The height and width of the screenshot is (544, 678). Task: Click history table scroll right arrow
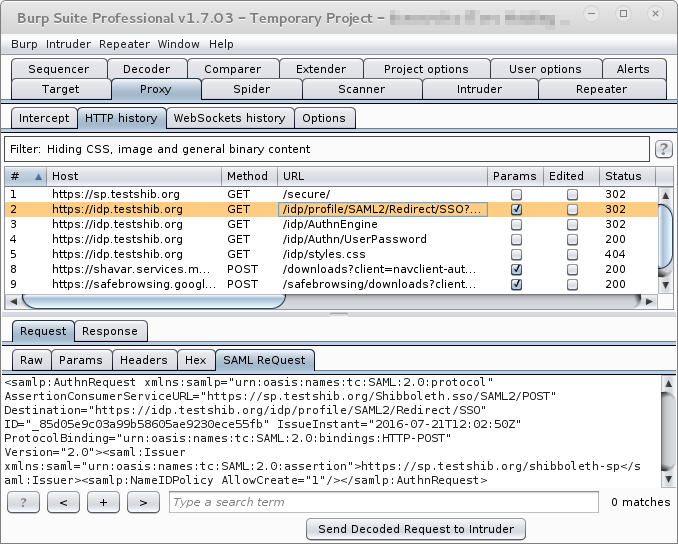(x=649, y=301)
